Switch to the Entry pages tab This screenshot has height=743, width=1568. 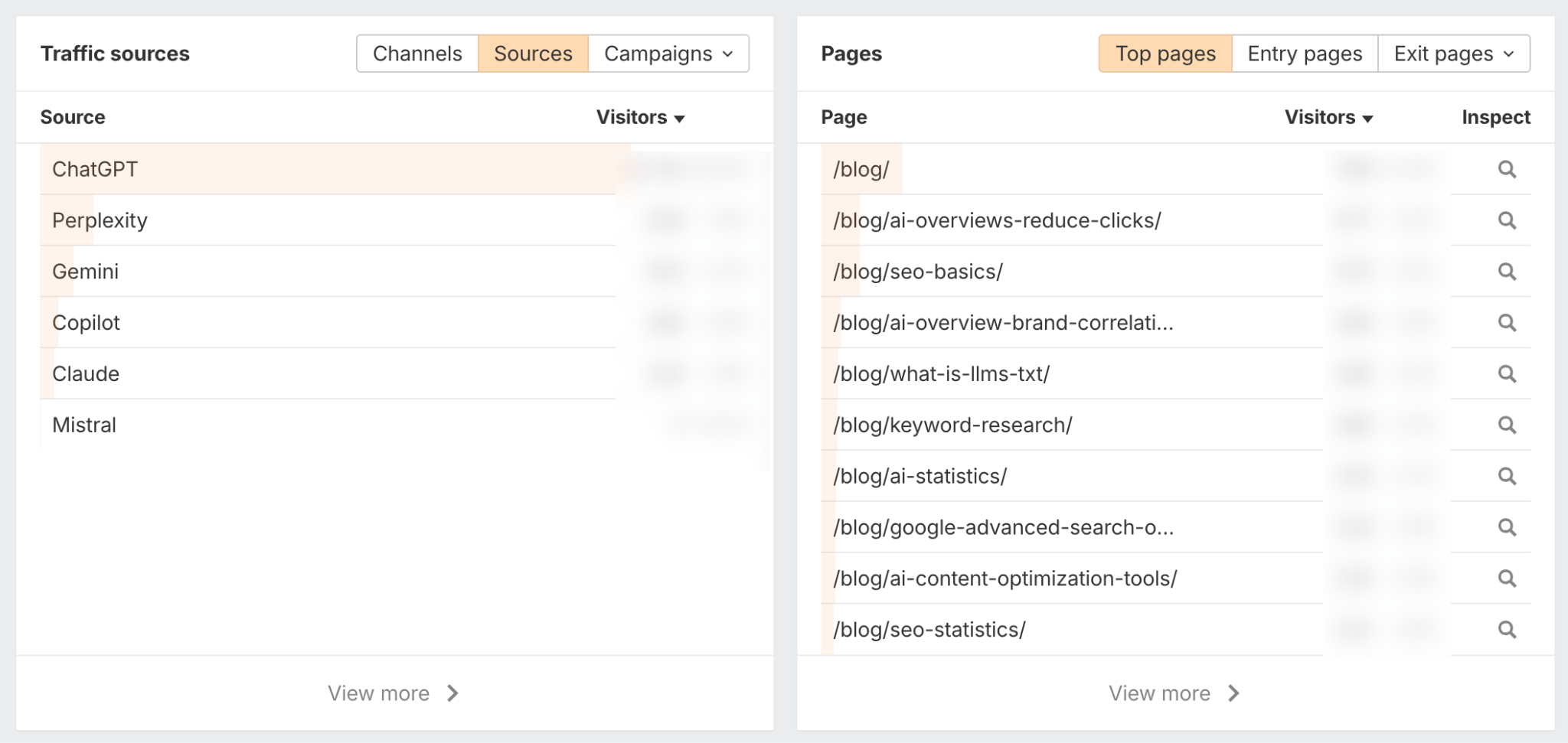(1304, 54)
